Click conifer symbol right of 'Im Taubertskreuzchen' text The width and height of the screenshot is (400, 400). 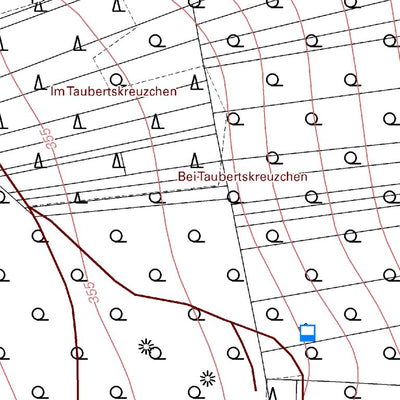[196, 82]
